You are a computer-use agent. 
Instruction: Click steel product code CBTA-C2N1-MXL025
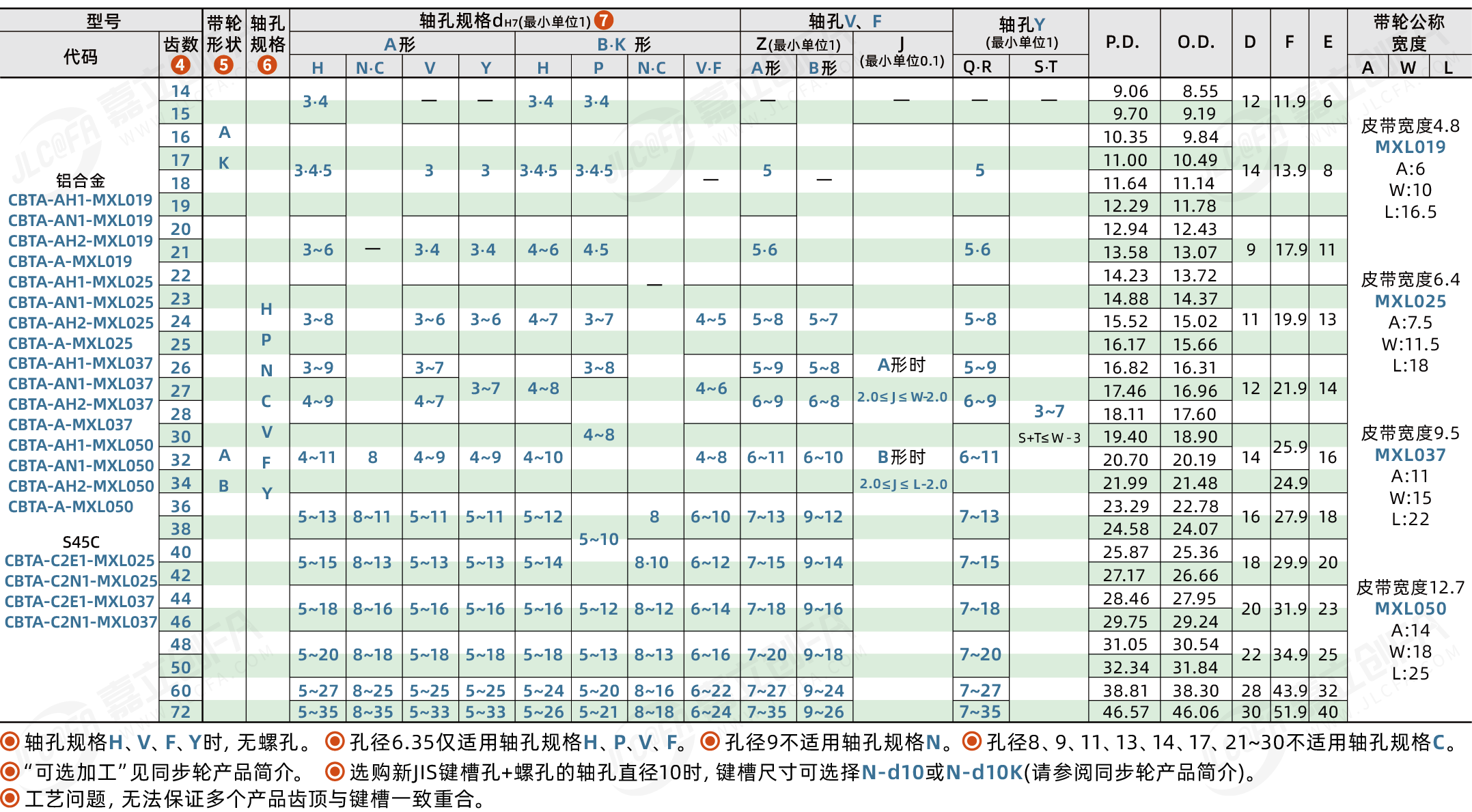pos(81,581)
